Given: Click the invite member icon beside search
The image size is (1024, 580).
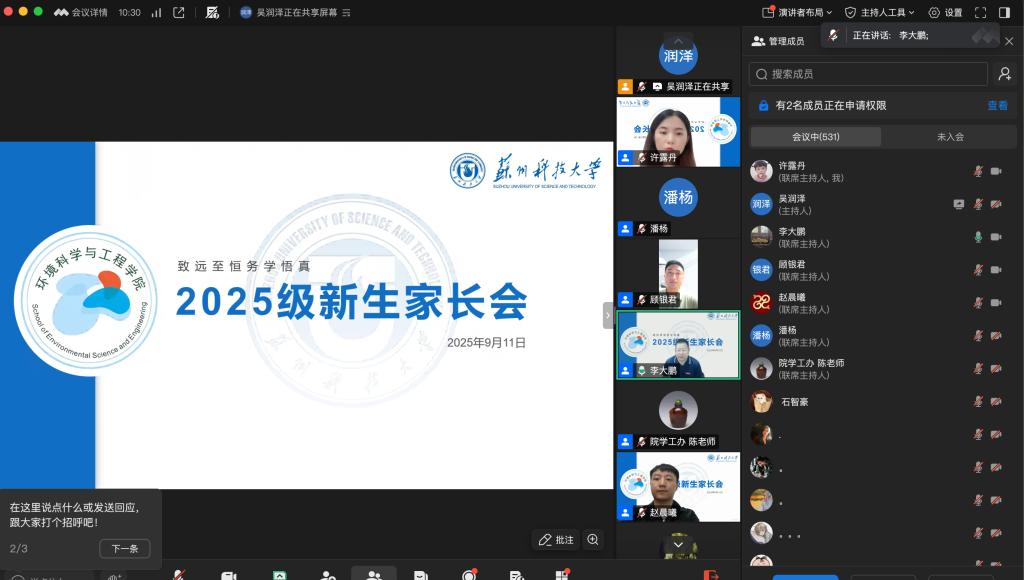Looking at the screenshot, I should (1005, 74).
